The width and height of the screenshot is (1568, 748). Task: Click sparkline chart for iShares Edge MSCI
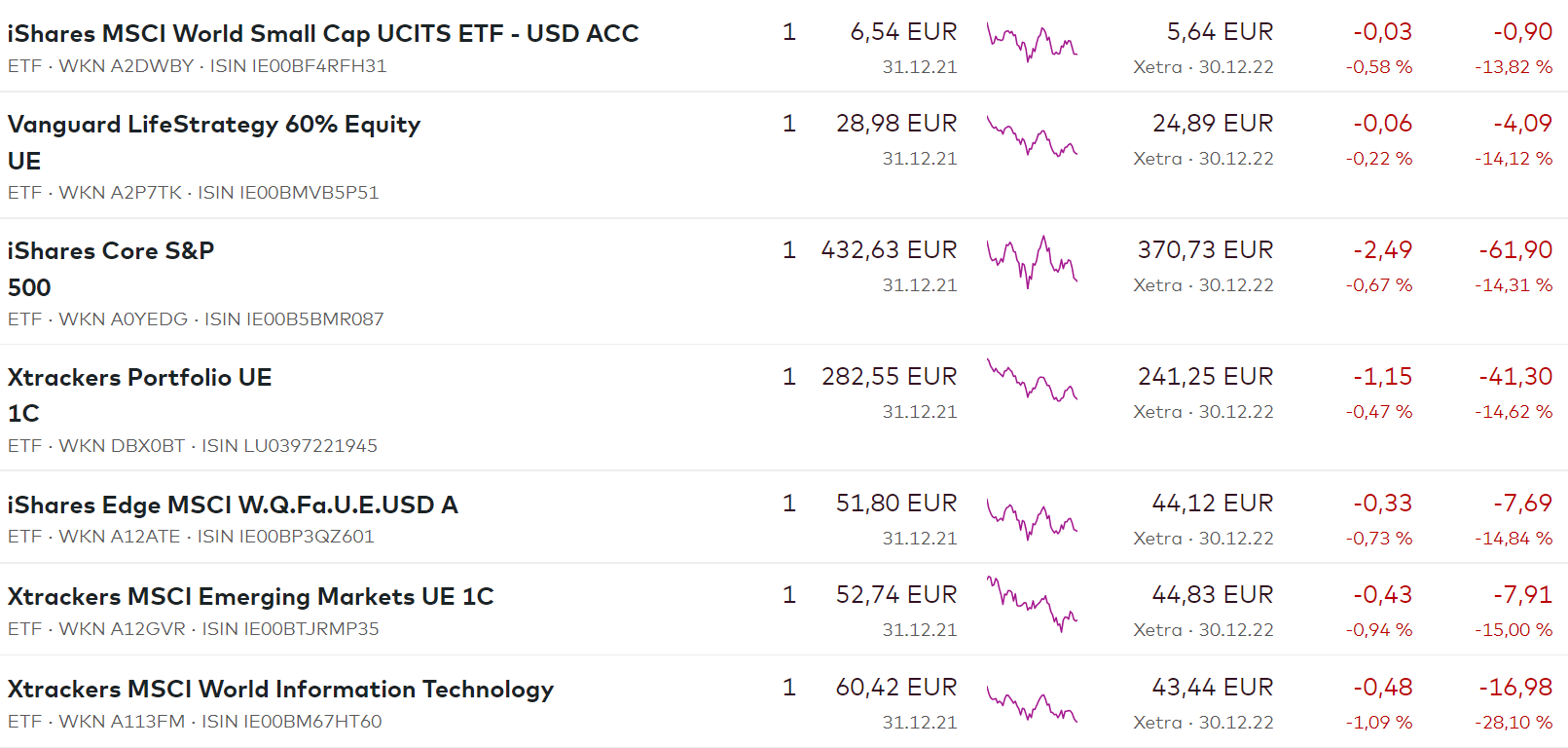click(x=1032, y=518)
